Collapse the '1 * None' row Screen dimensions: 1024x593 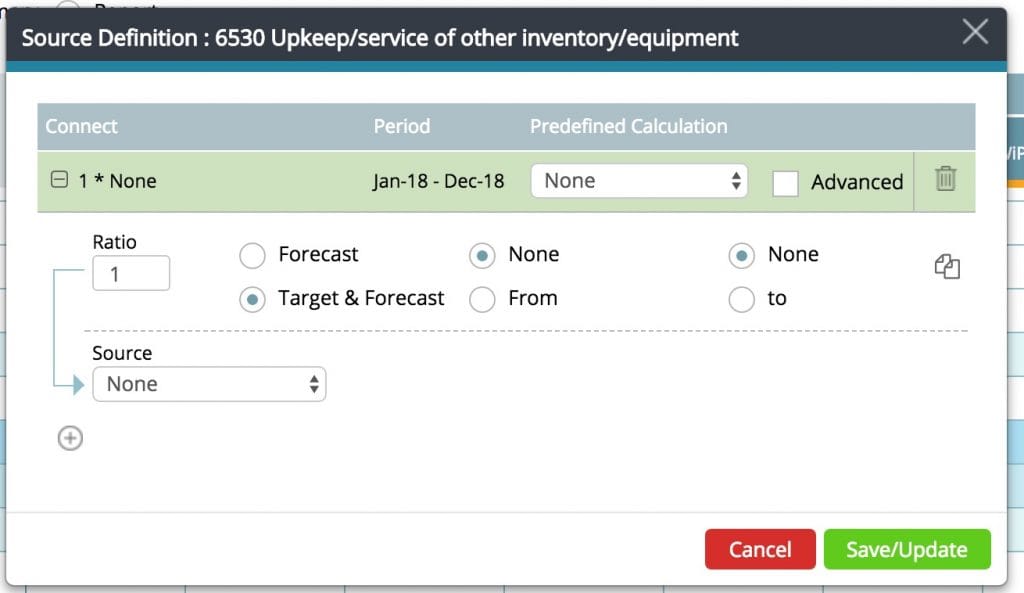pyautogui.click(x=59, y=181)
